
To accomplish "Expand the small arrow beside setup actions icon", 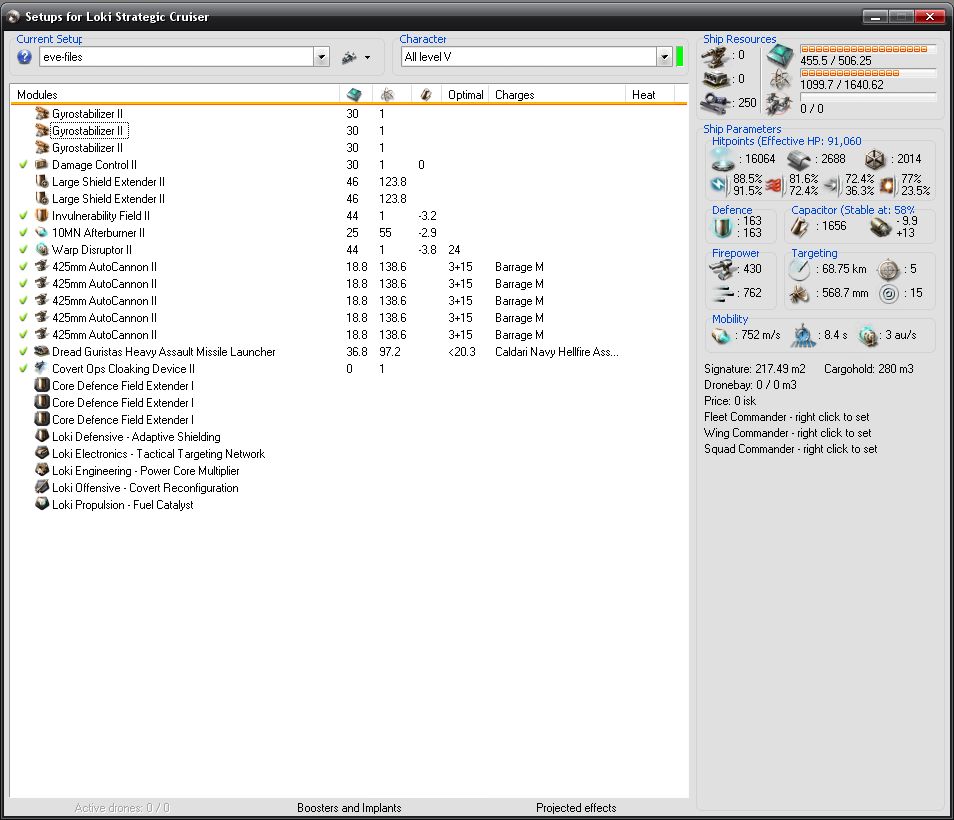I will click(367, 58).
